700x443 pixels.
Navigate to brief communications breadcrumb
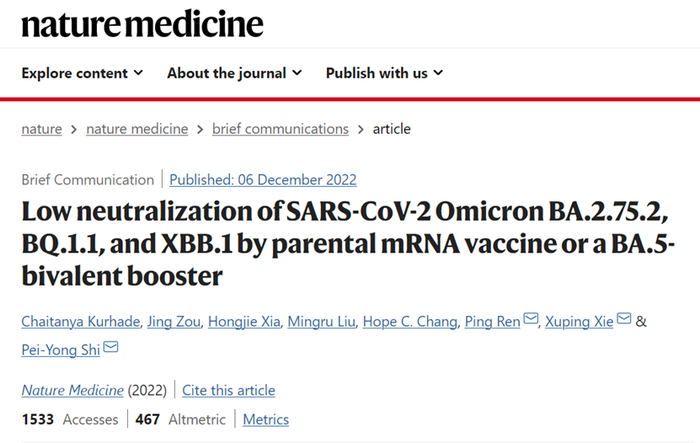[x=280, y=129]
